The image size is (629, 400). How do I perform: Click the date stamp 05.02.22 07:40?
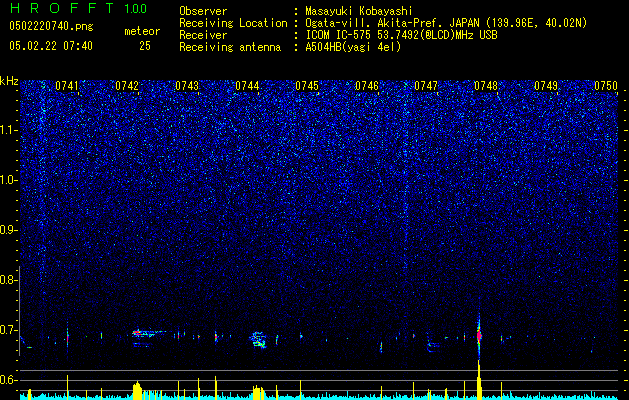point(51,46)
